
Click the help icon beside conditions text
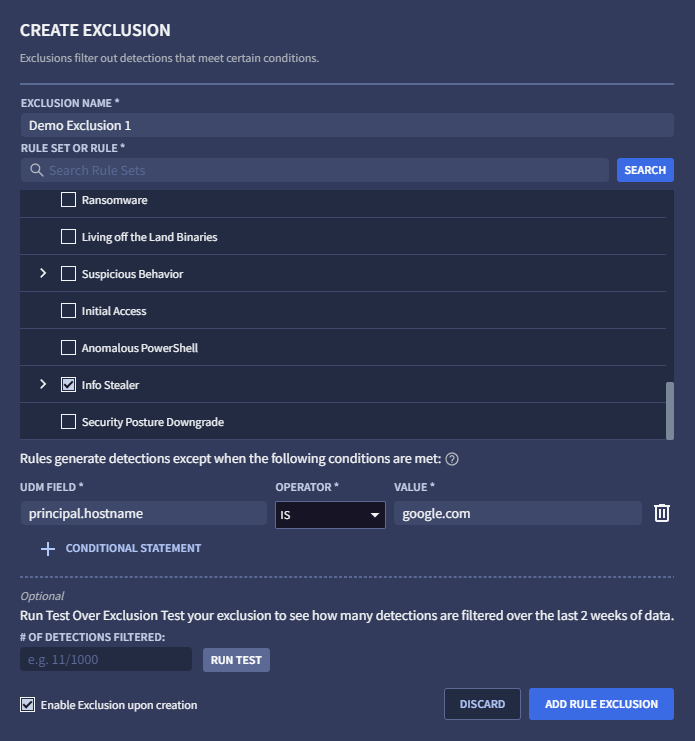point(452,460)
